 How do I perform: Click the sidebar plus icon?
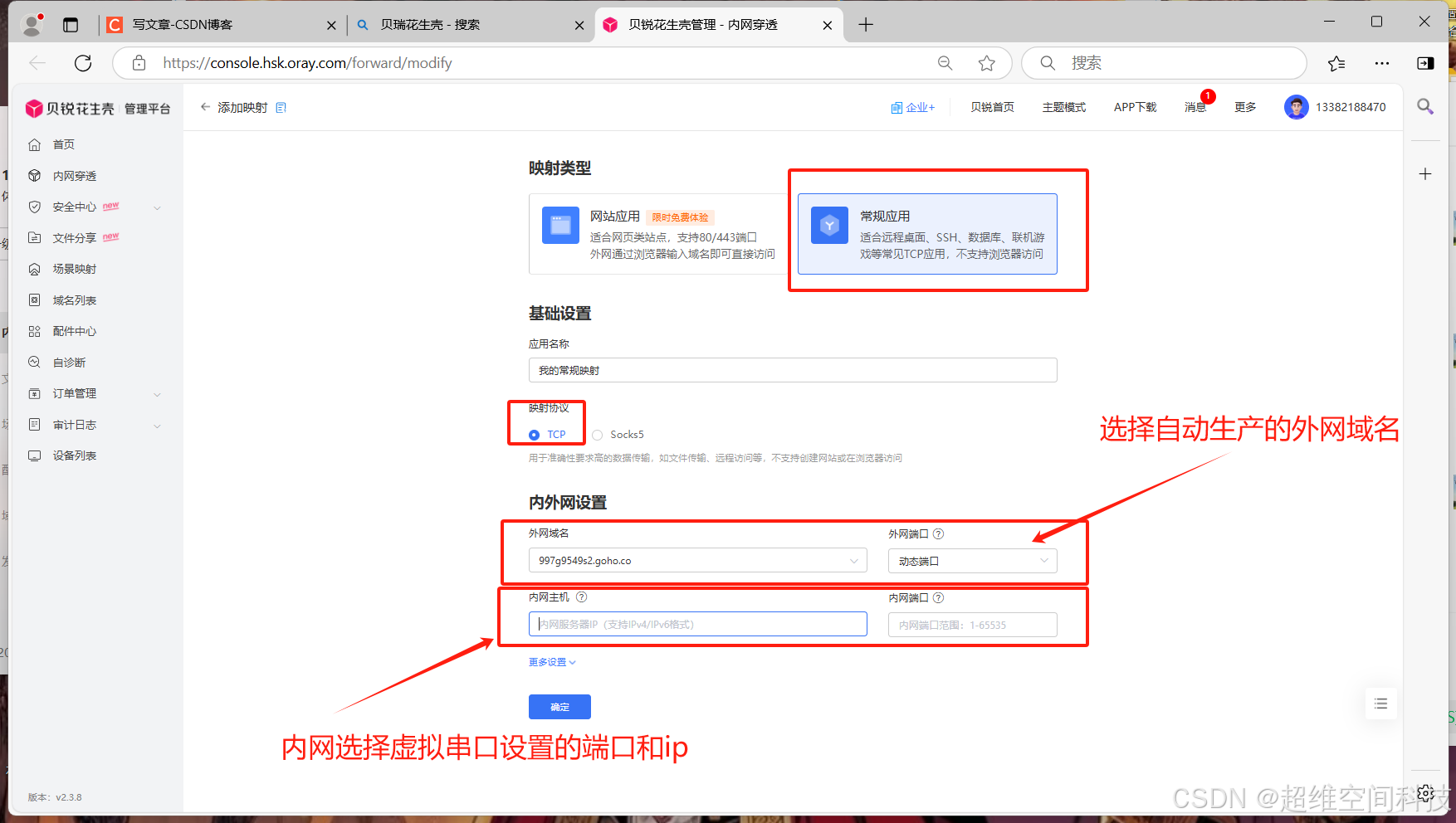pyautogui.click(x=1425, y=173)
